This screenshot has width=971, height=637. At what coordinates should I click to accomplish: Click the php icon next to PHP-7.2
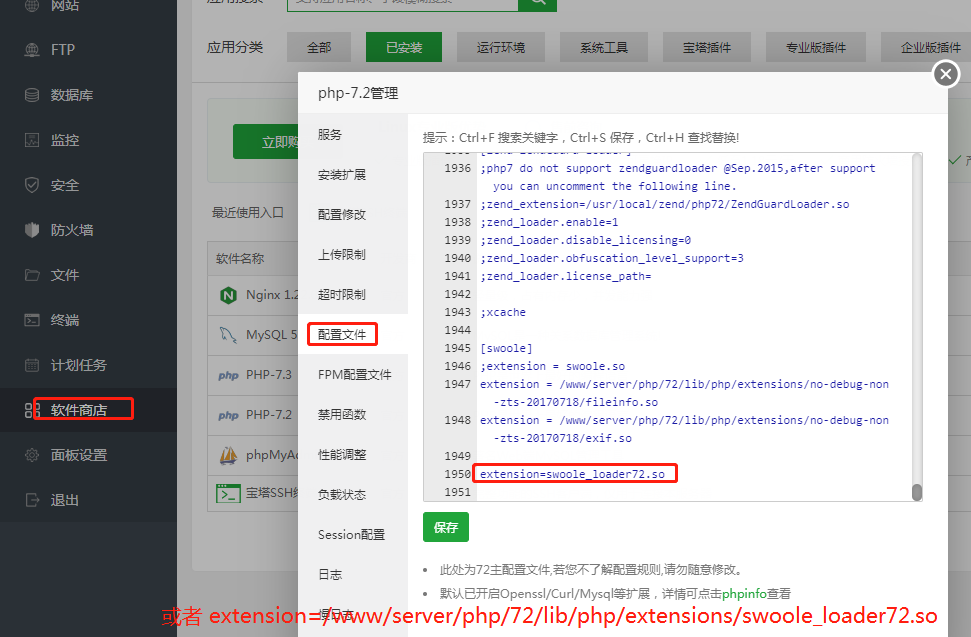228,415
